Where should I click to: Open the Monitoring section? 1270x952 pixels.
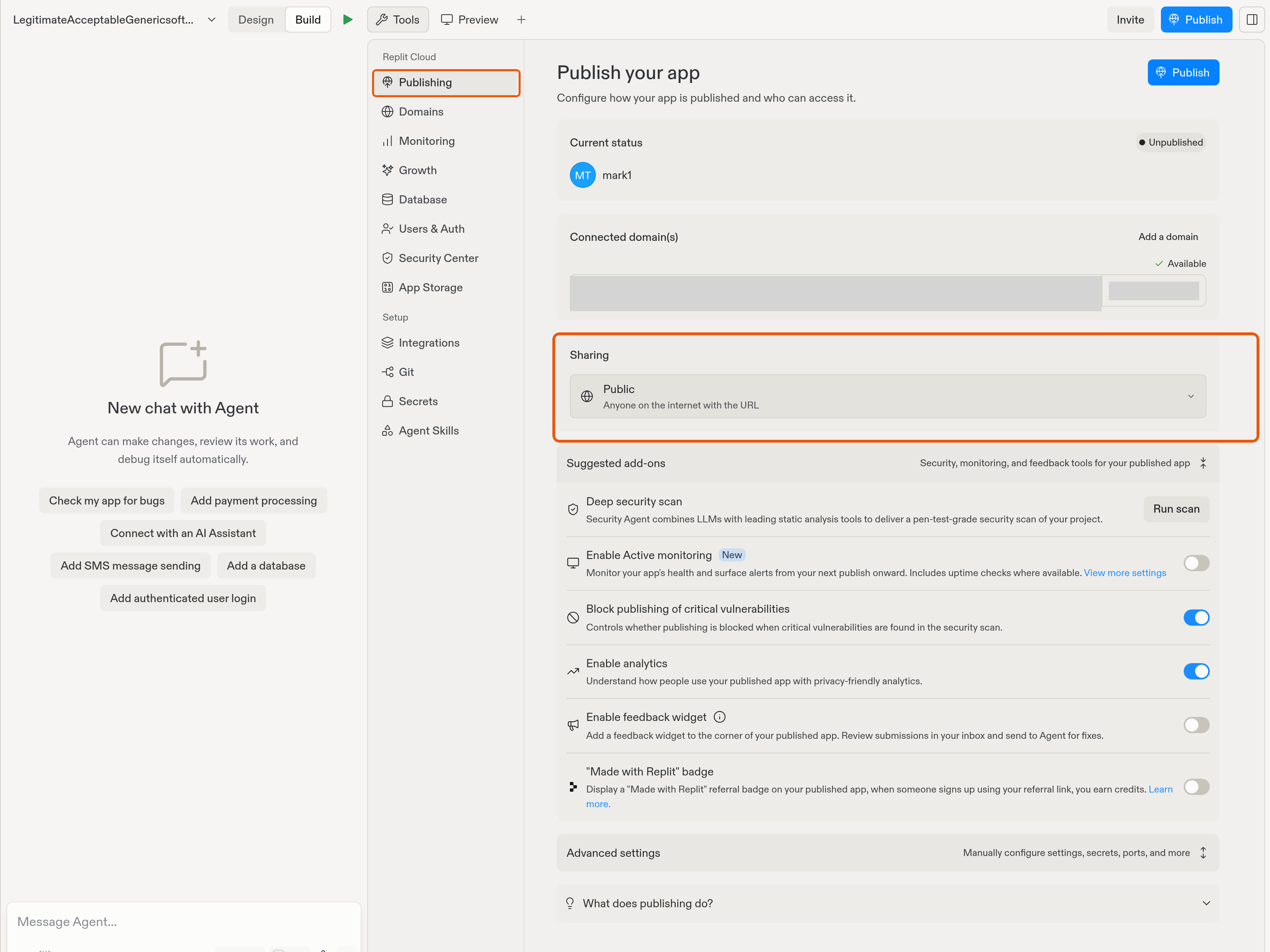click(446, 141)
